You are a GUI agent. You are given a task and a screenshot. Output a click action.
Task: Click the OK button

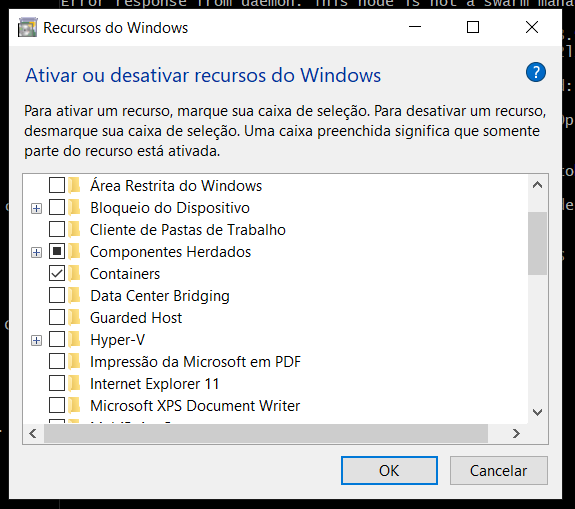point(389,470)
